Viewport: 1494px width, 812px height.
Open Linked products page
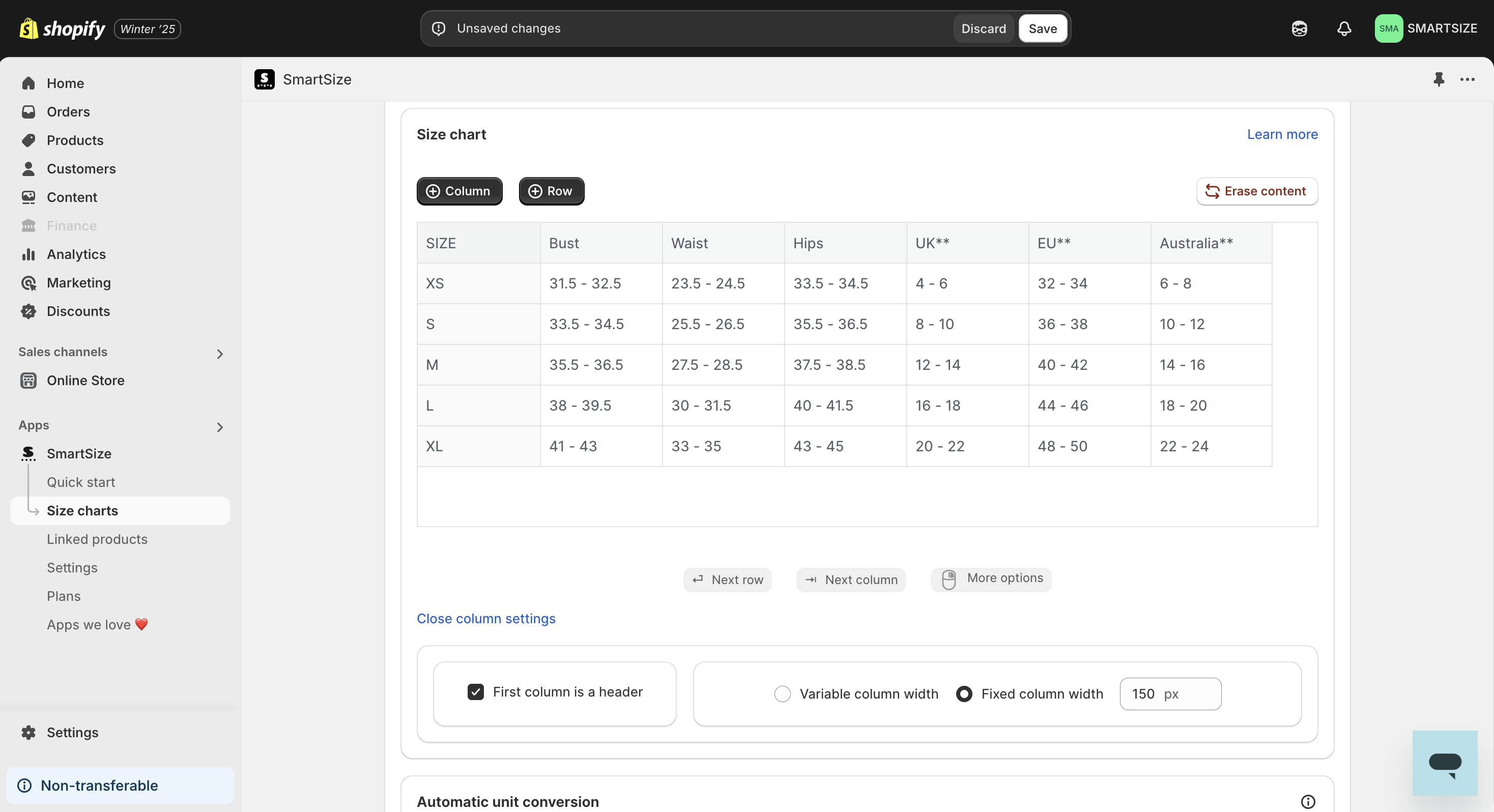(97, 539)
